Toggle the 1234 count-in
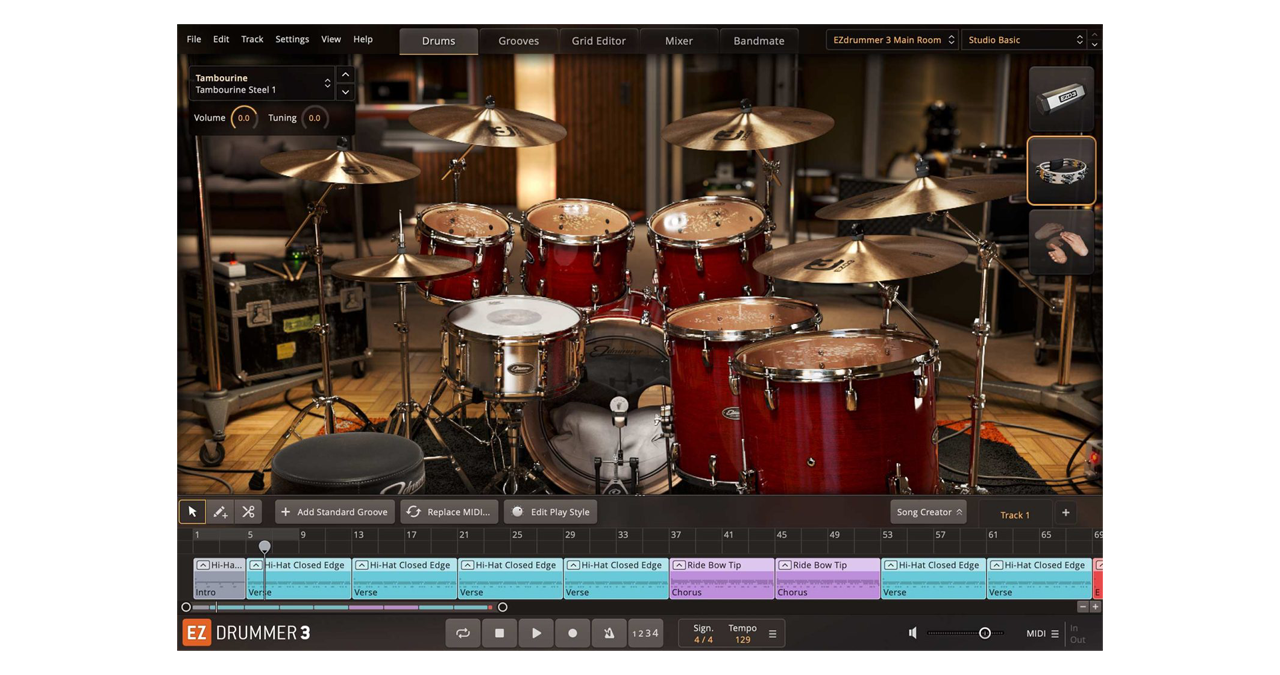1280x675 pixels. (x=645, y=633)
